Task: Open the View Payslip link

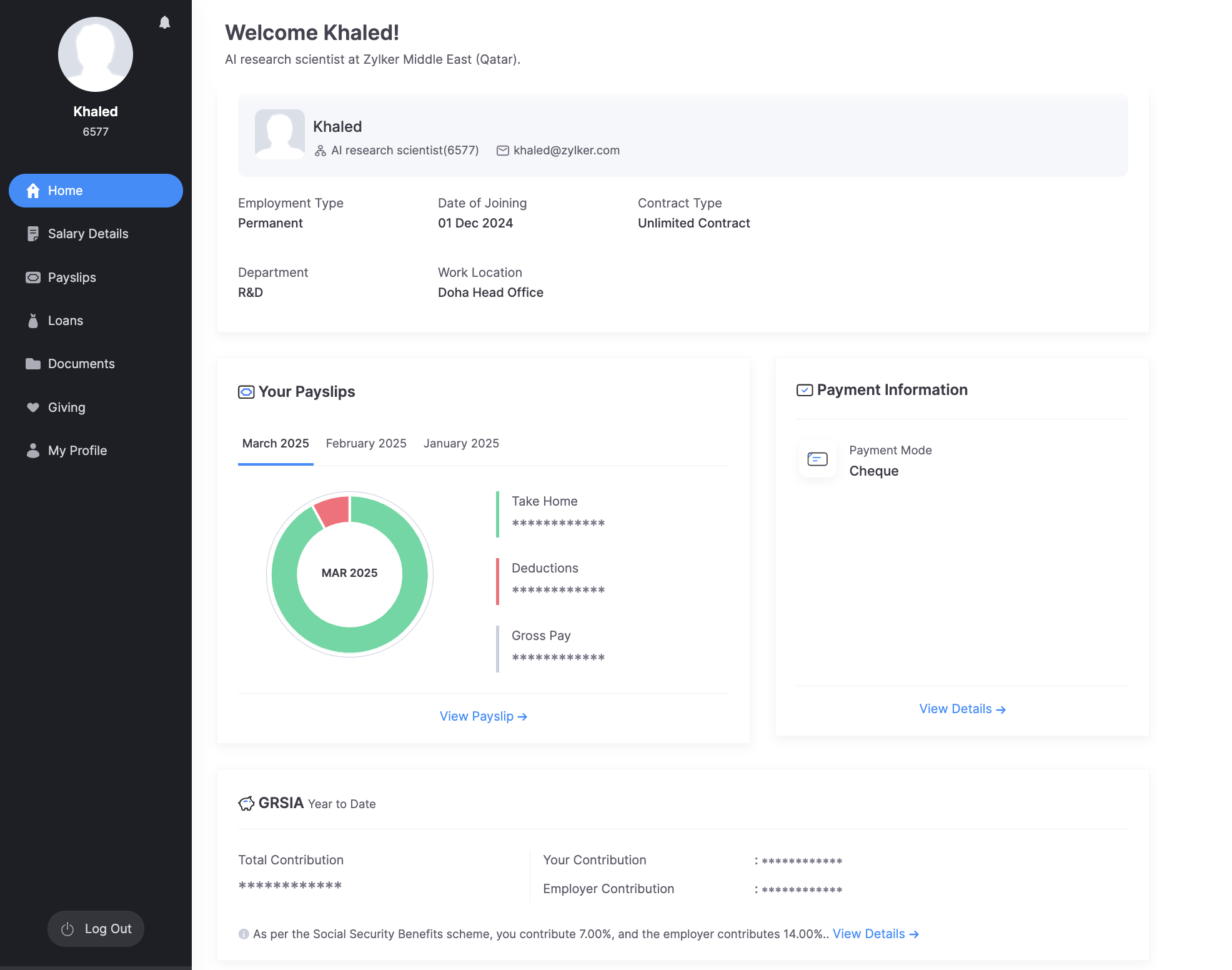Action: coord(483,716)
